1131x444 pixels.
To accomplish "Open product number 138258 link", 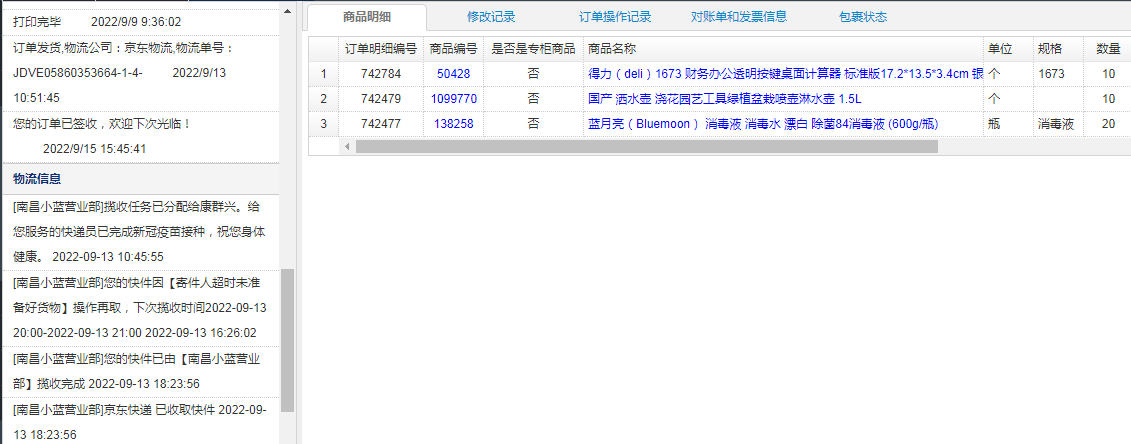I will point(454,124).
